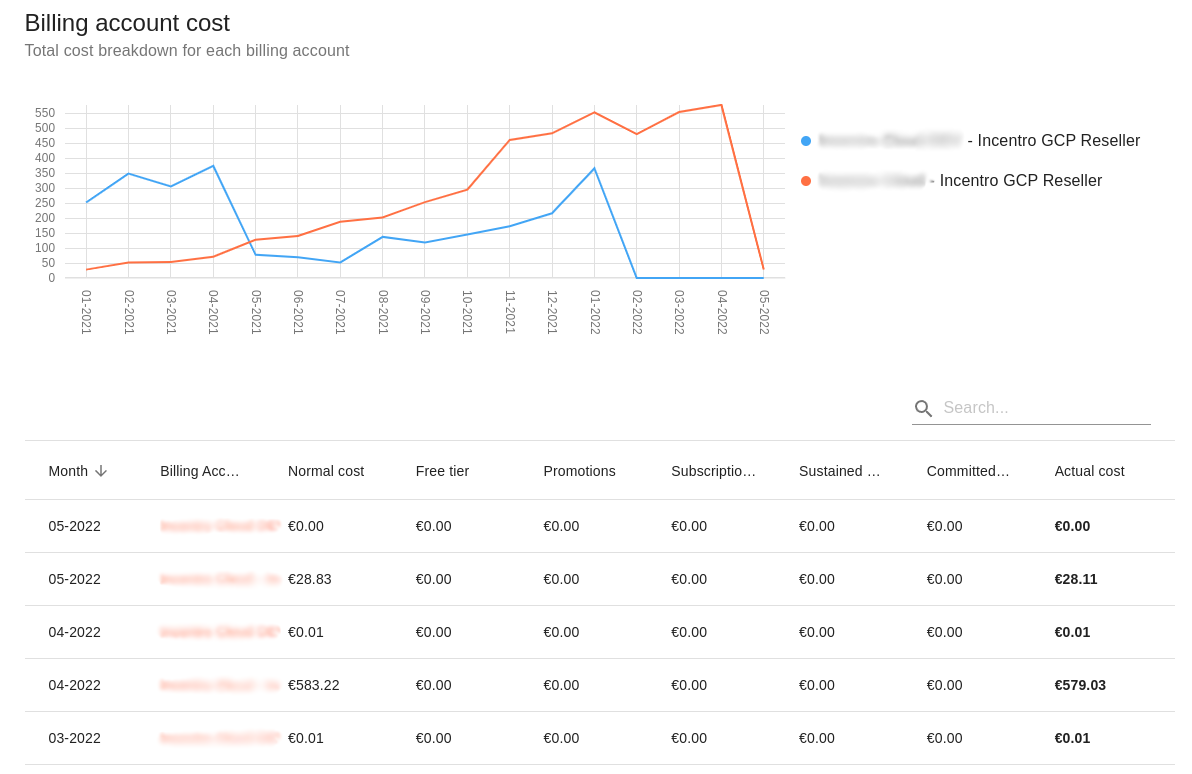Image resolution: width=1192 pixels, height=774 pixels.
Task: Click the Month sort arrow icon
Action: (x=101, y=470)
